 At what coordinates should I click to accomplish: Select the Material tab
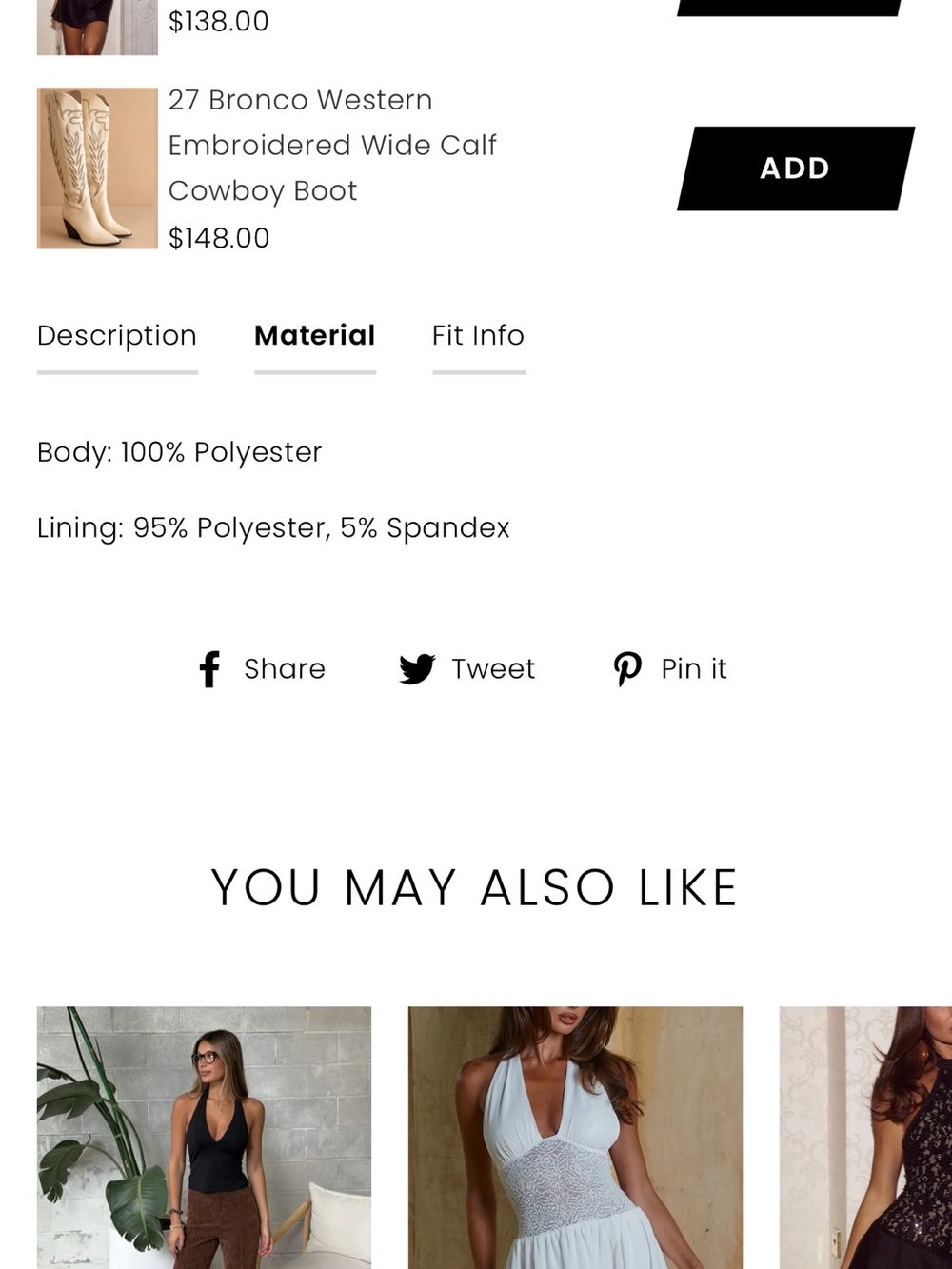[315, 336]
